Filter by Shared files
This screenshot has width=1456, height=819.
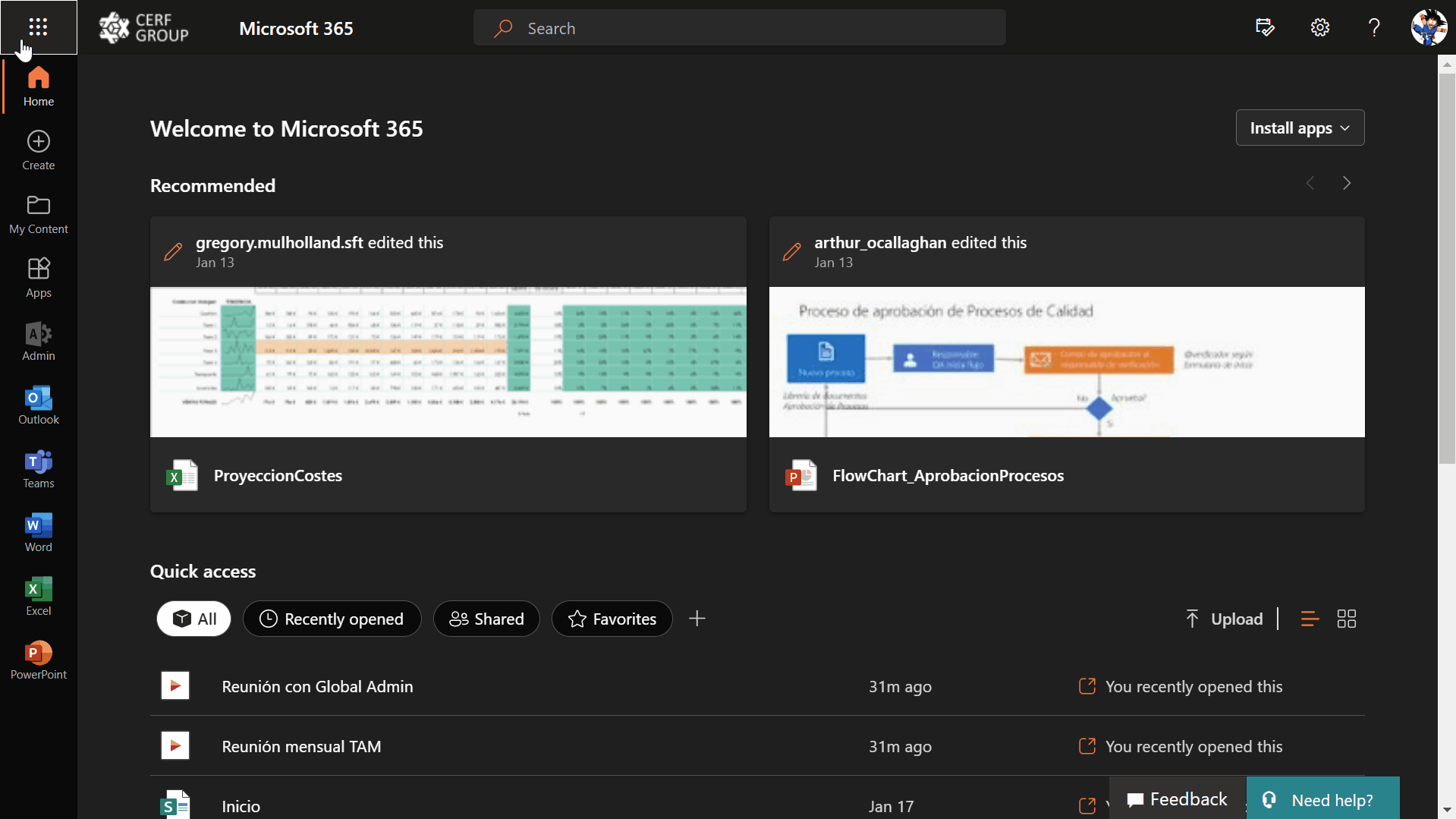[x=486, y=619]
